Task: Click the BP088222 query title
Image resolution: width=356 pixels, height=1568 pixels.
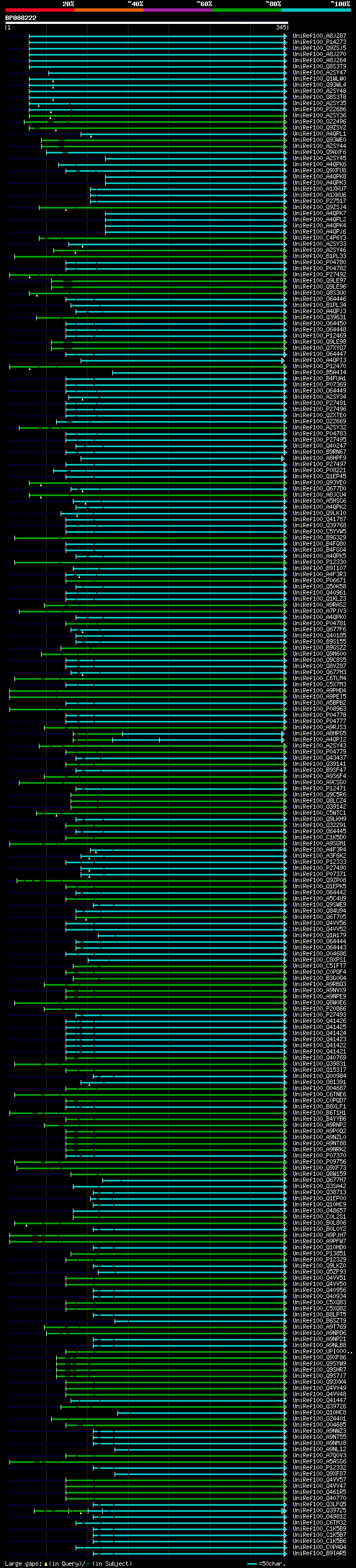Action: point(21,18)
